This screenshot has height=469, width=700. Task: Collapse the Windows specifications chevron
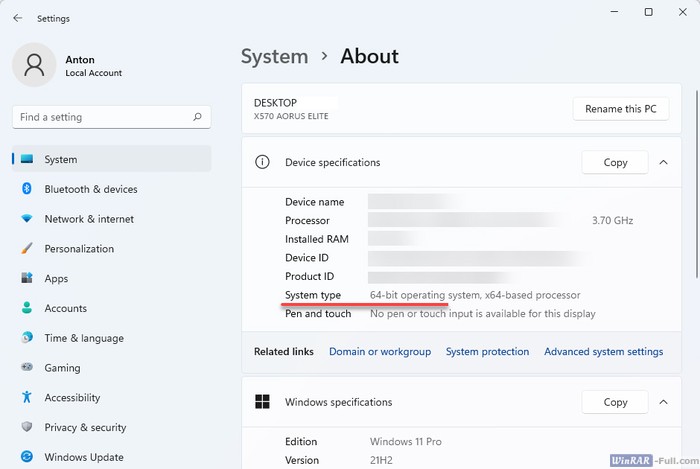click(663, 402)
